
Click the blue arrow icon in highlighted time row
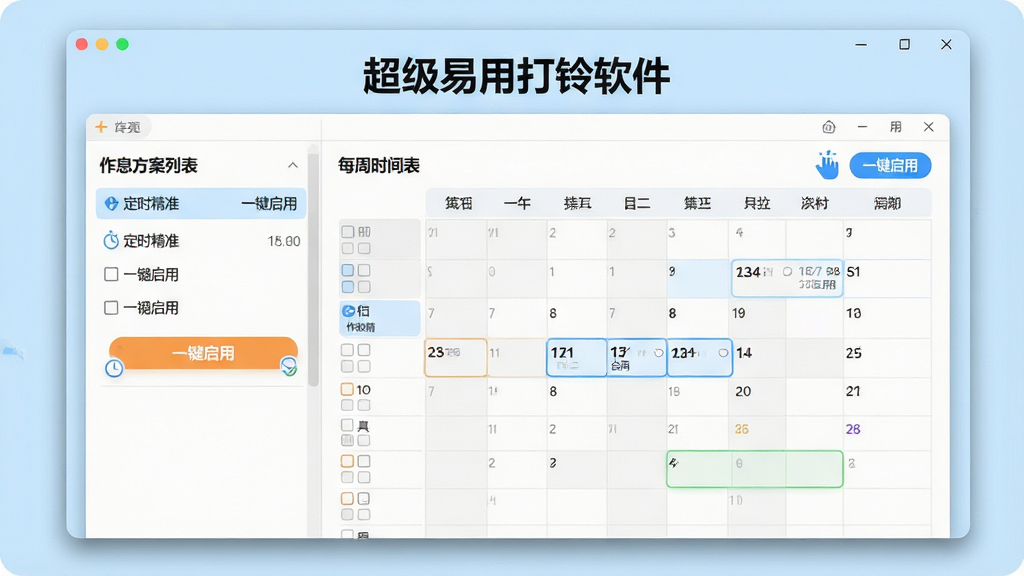coord(349,311)
